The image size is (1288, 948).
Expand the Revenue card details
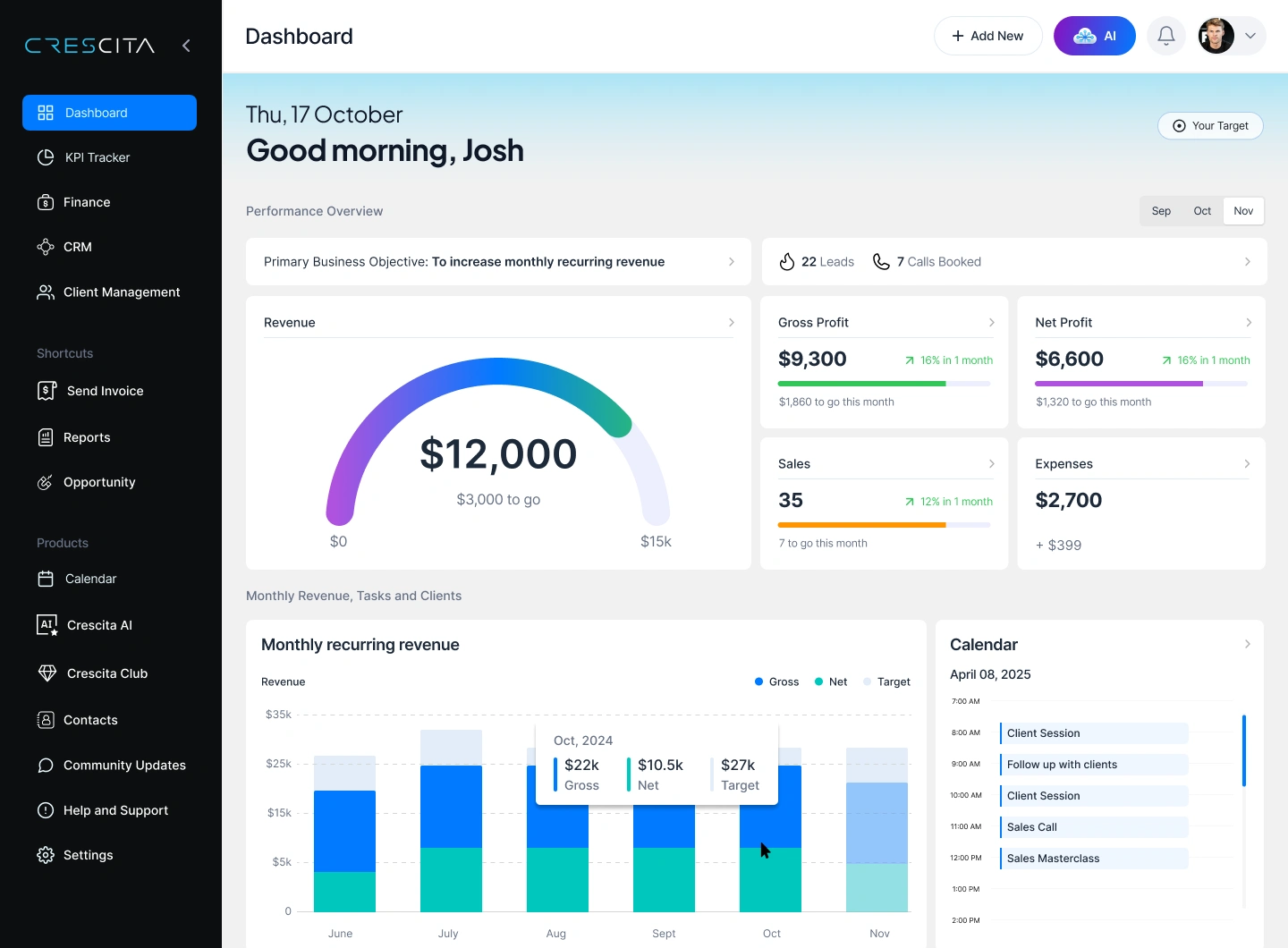732,322
